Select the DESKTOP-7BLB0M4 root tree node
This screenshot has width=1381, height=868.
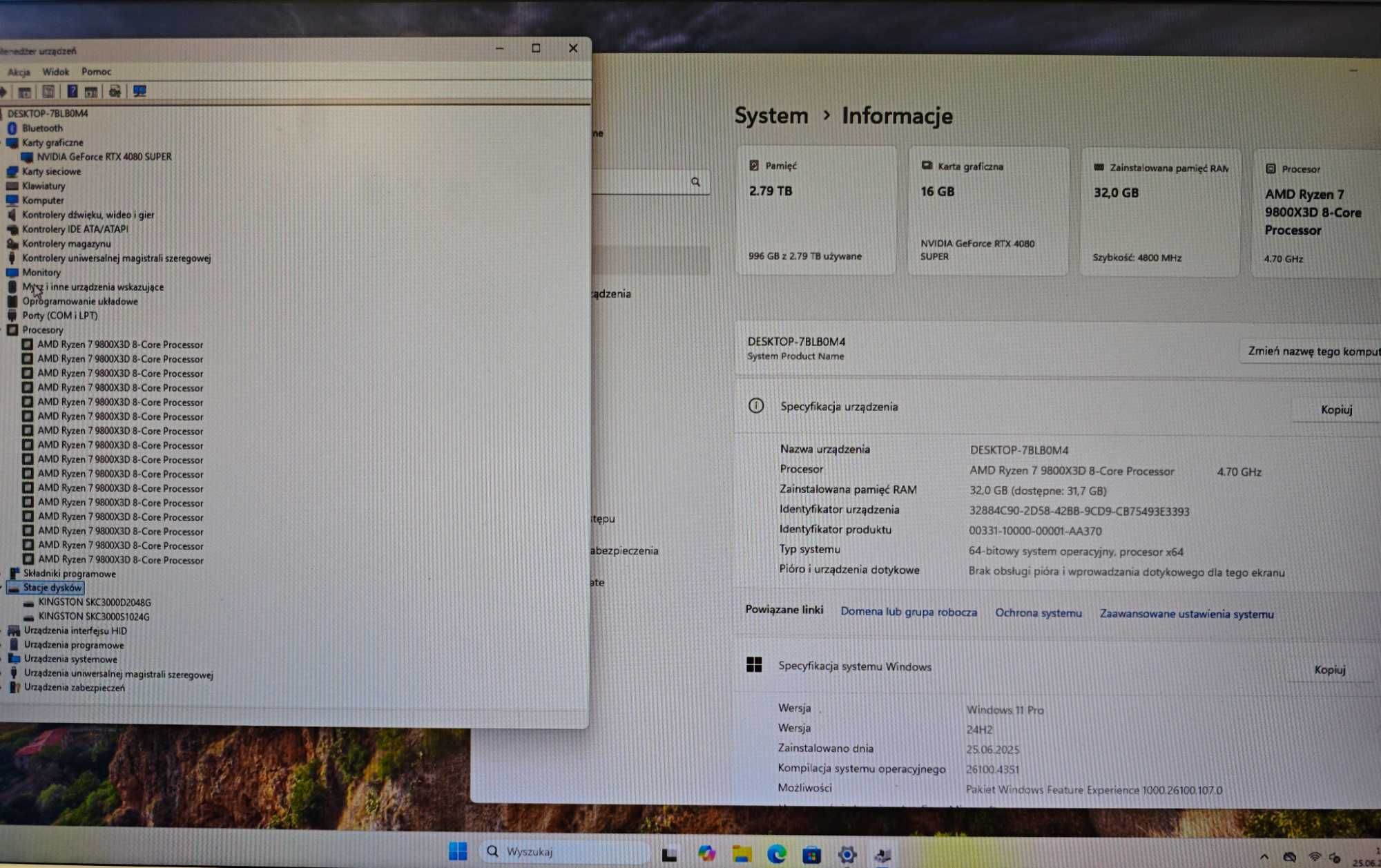48,113
